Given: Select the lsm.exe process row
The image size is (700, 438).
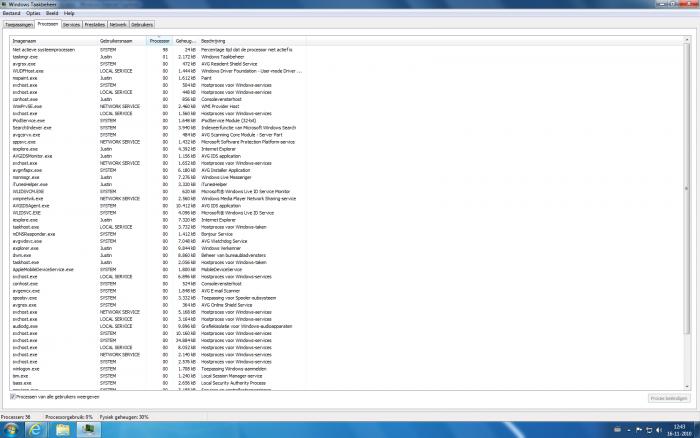Looking at the screenshot, I should tap(158, 376).
